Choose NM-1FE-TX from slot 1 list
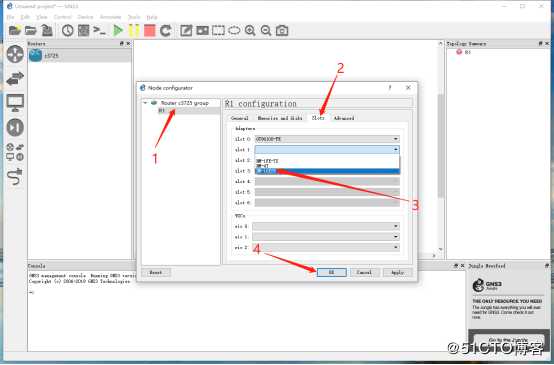554x365 pixels. coord(327,161)
